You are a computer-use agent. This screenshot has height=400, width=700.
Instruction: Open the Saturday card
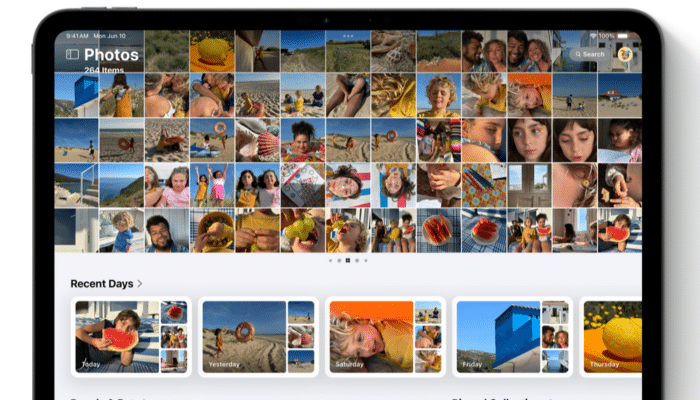(x=385, y=337)
